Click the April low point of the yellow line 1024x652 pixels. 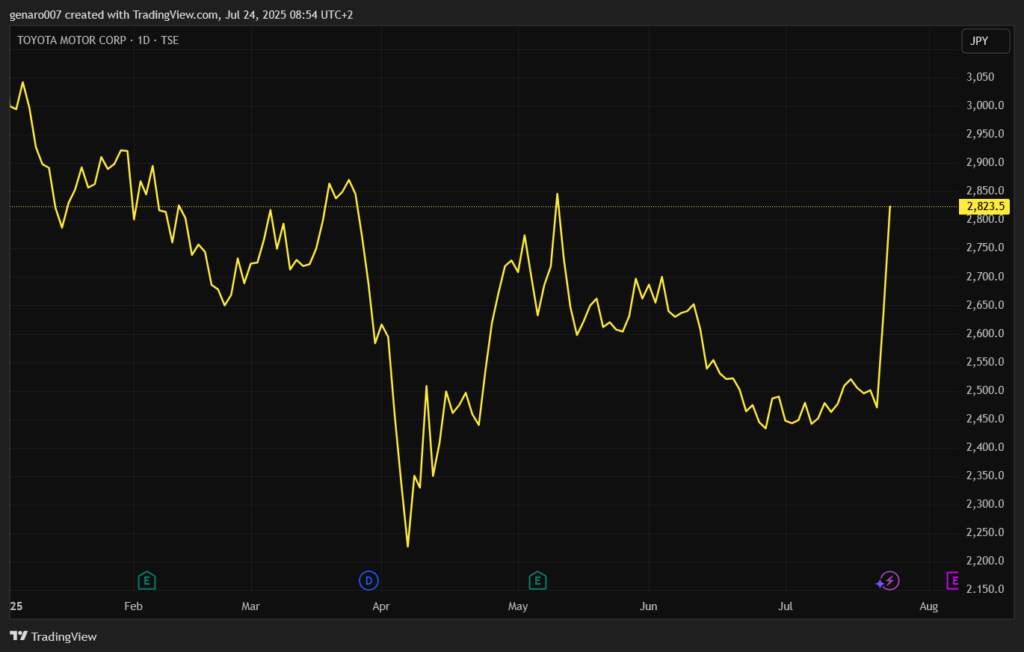click(x=408, y=546)
